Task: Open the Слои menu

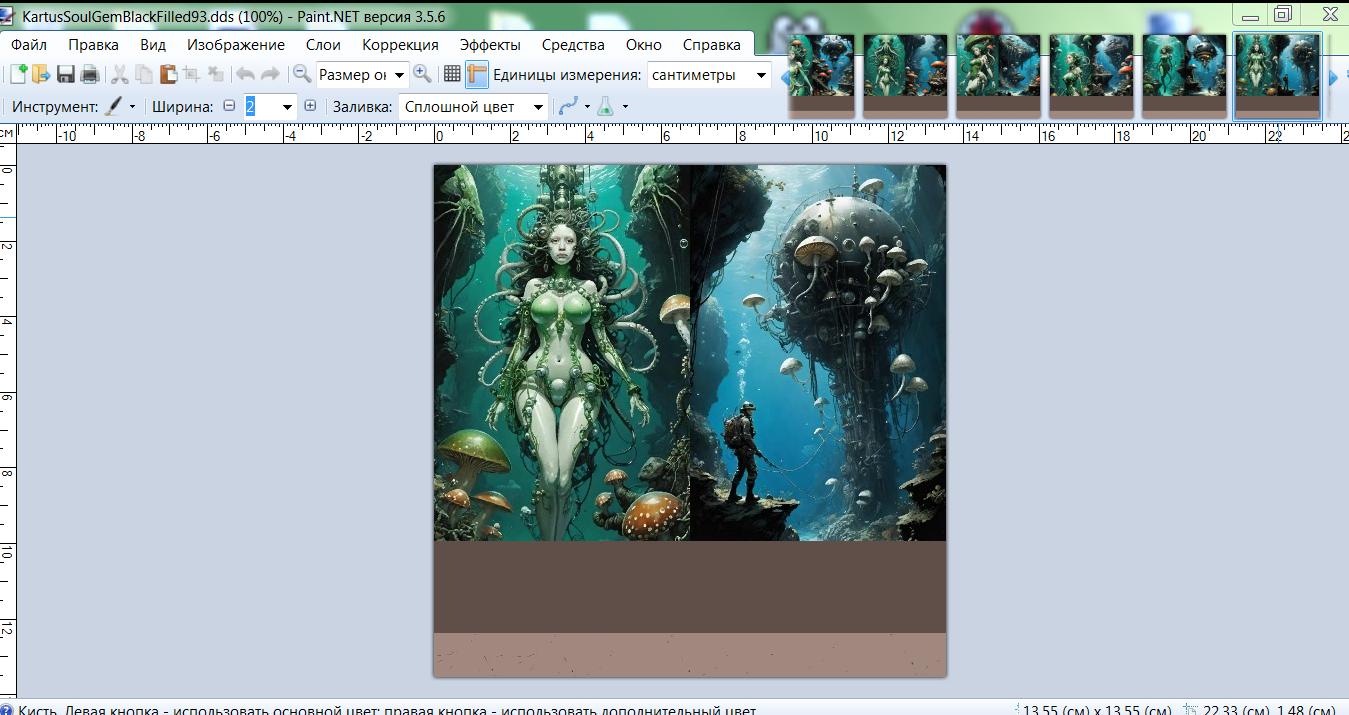Action: (323, 44)
